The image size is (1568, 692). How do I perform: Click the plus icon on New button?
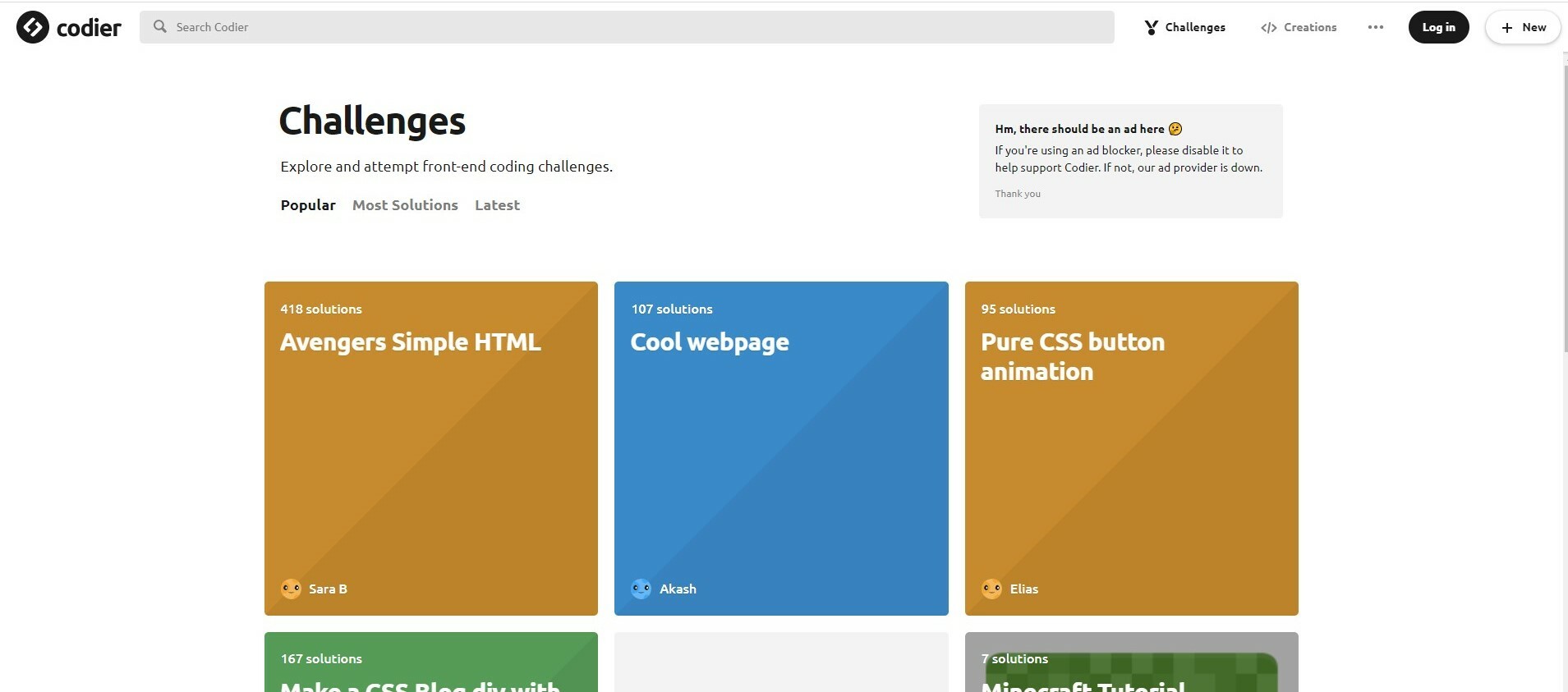pos(1506,28)
